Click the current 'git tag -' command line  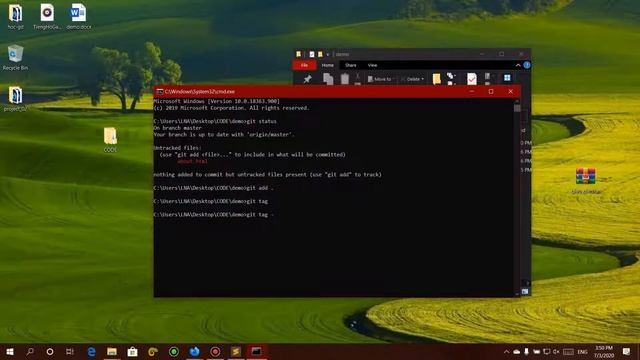pyautogui.click(x=213, y=214)
